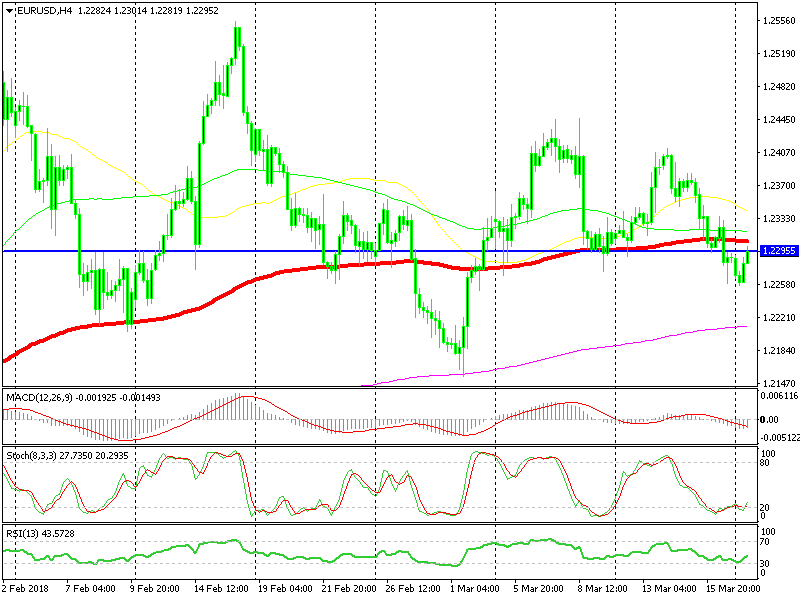Click the 1.22580 price axis label

tap(779, 285)
